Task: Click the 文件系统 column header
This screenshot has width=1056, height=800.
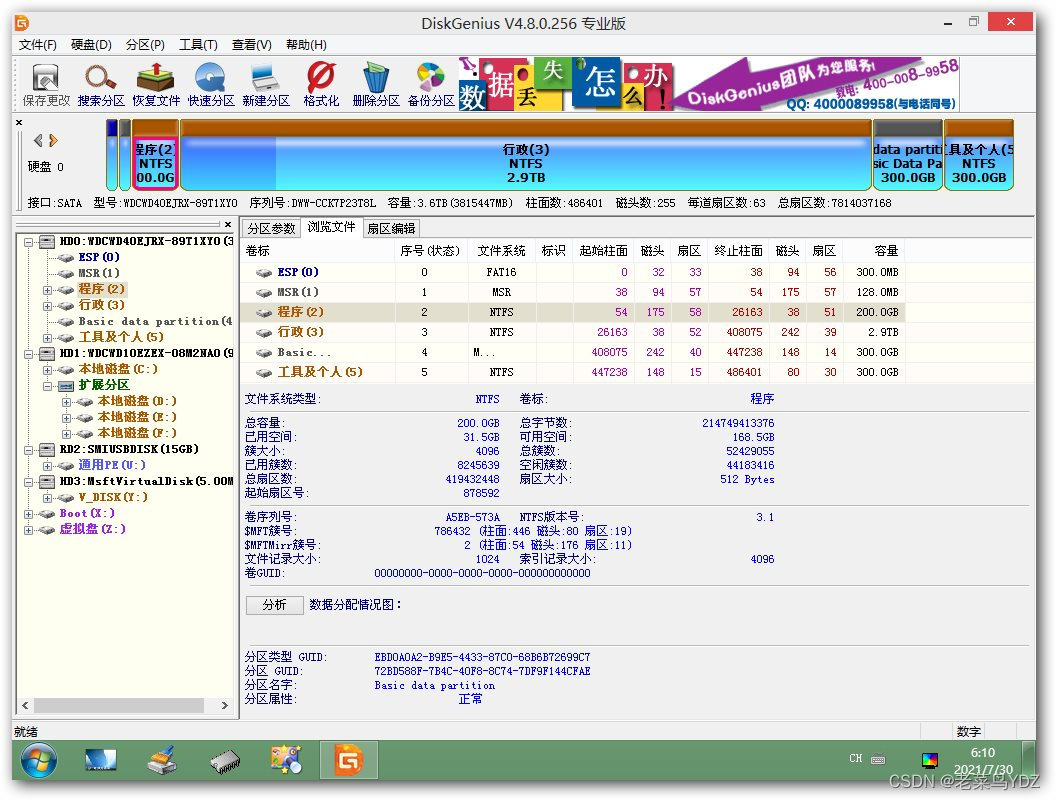Action: click(x=502, y=251)
